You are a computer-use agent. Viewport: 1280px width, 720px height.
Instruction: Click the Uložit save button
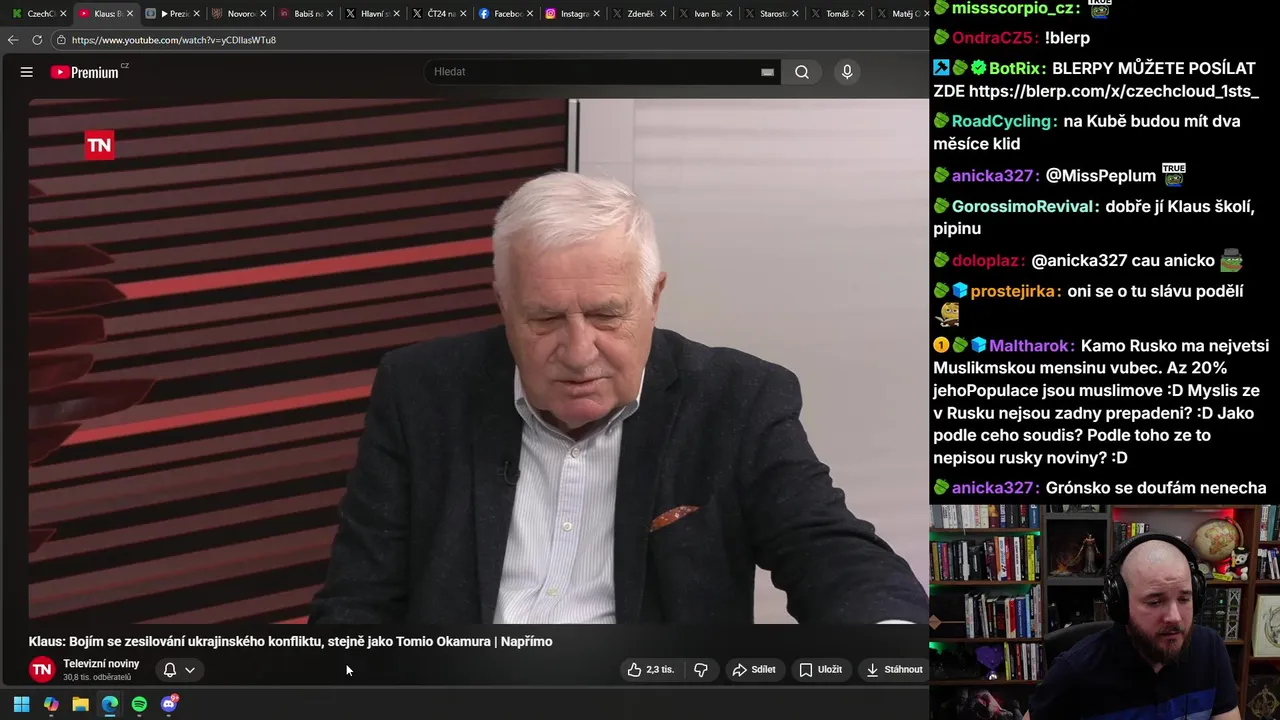[x=820, y=670]
